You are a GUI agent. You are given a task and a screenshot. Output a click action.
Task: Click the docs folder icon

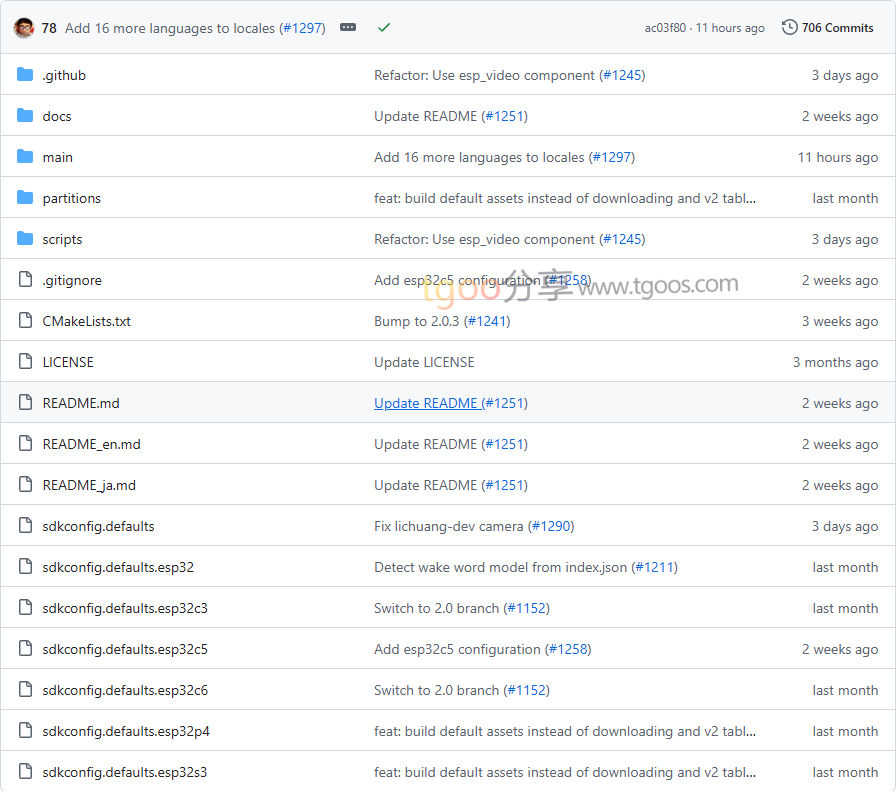(x=25, y=116)
